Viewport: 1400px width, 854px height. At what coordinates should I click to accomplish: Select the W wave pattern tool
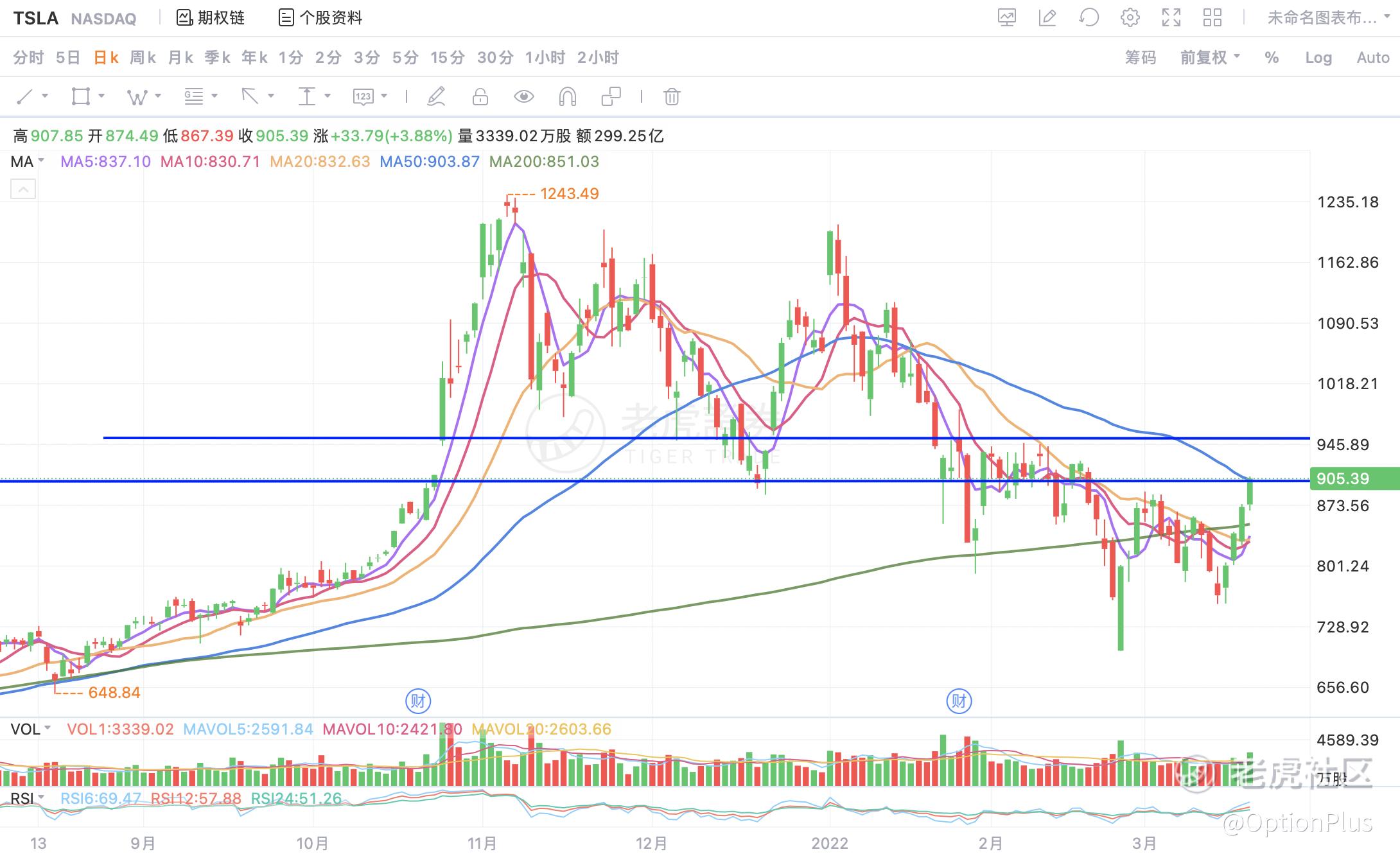[x=137, y=97]
